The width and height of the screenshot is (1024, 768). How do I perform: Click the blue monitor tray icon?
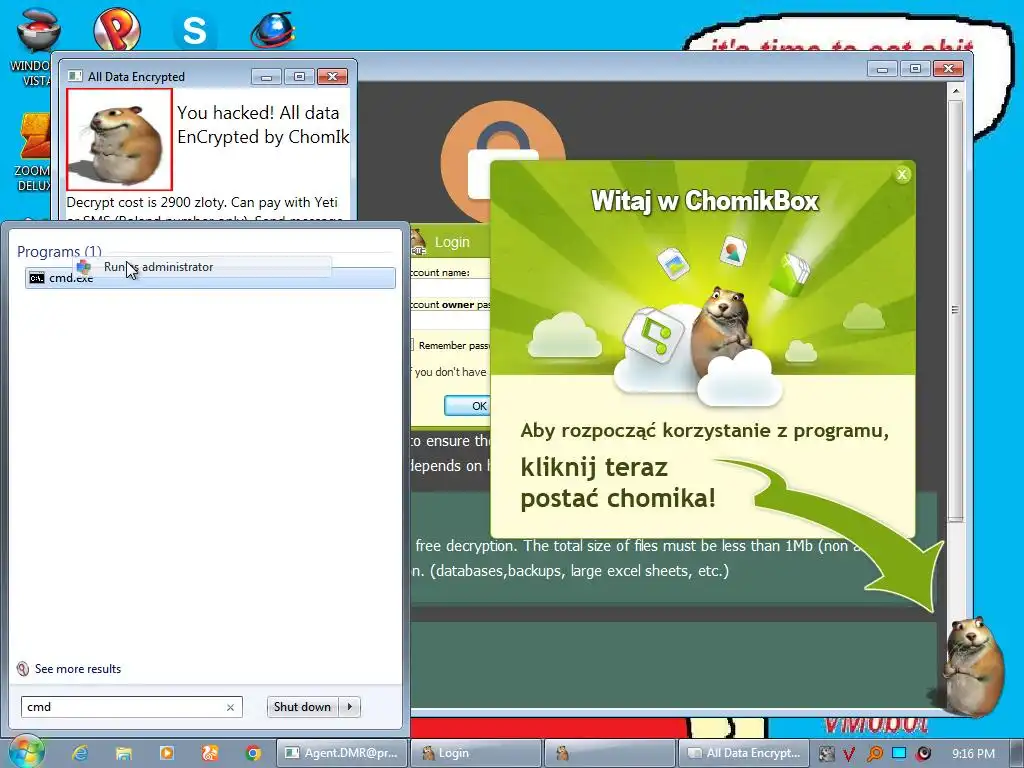(x=899, y=753)
